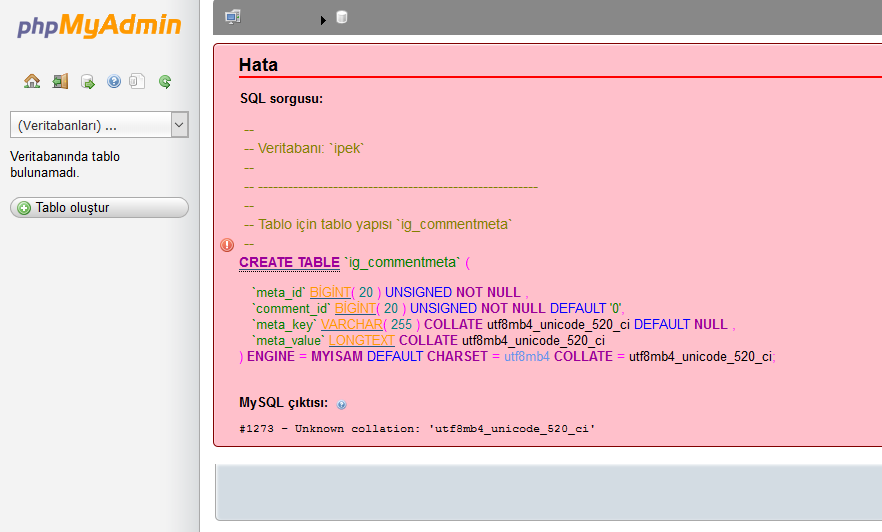Viewport: 882px width, 532px height.
Task: Open the LONGTEXT type link
Action: pyautogui.click(x=361, y=340)
